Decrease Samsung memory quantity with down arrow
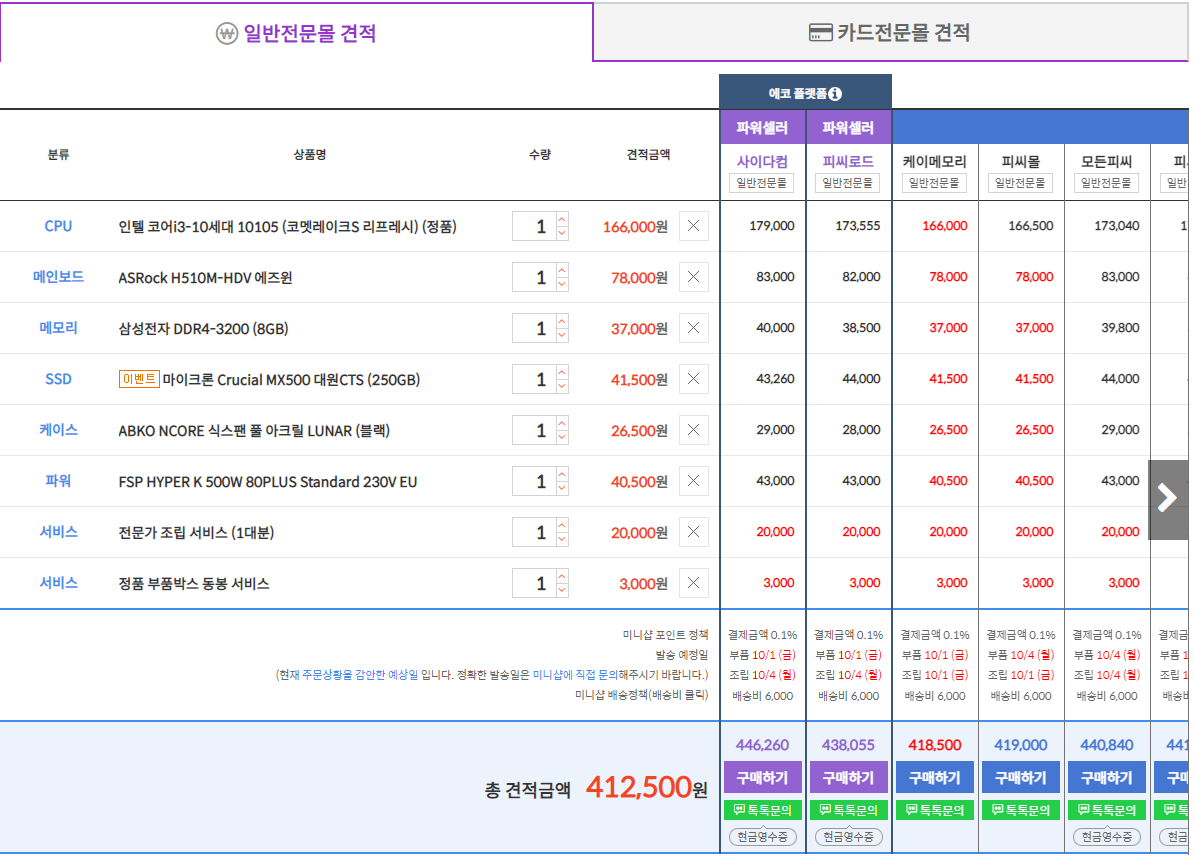 (x=562, y=335)
